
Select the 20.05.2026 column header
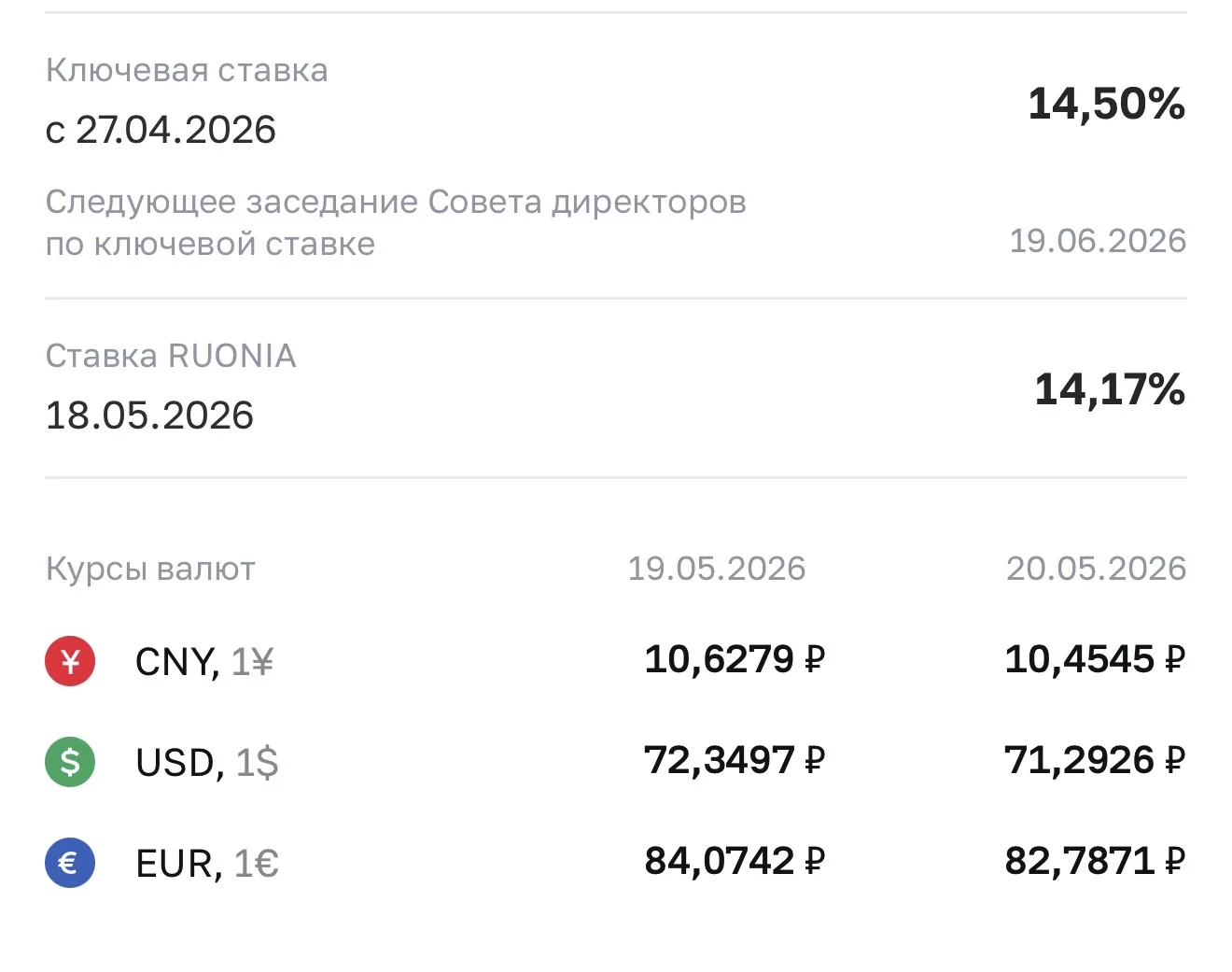(1096, 569)
